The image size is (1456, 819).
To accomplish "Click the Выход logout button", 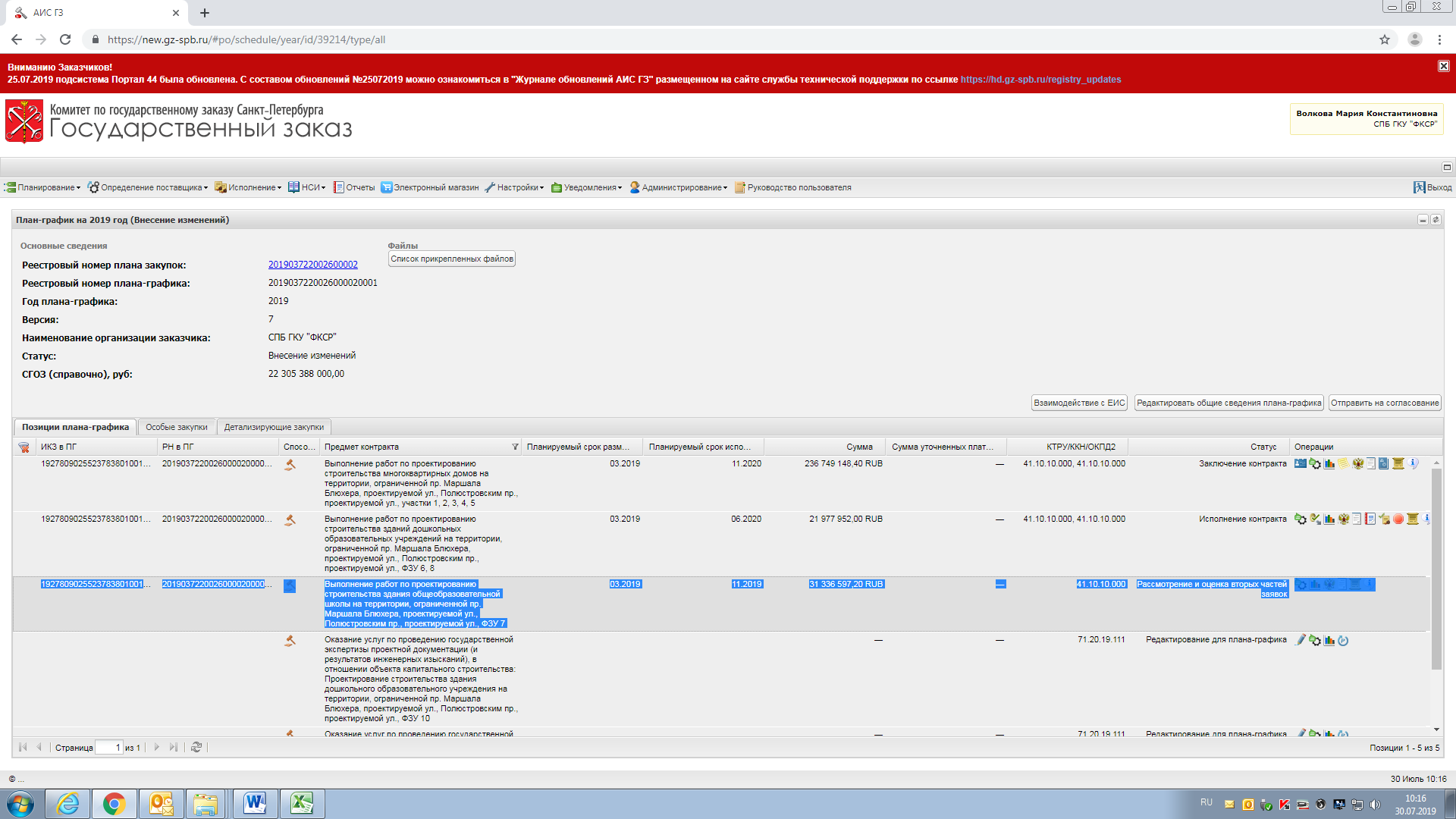I will coord(1432,187).
